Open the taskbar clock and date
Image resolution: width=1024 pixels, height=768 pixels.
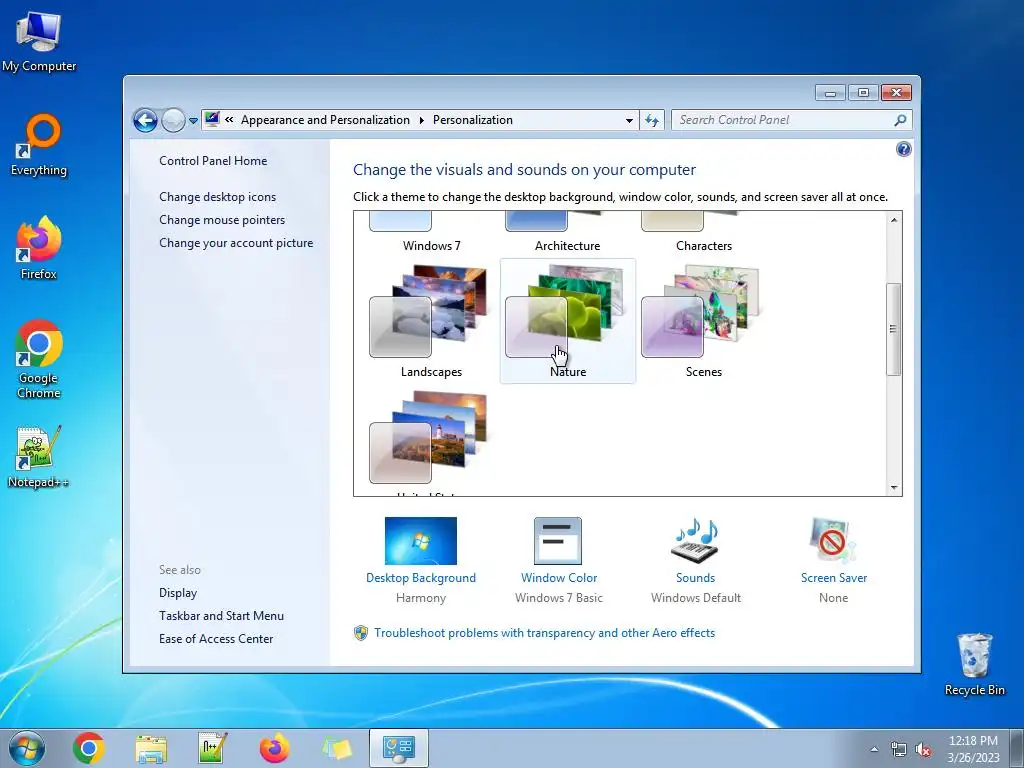(x=974, y=749)
